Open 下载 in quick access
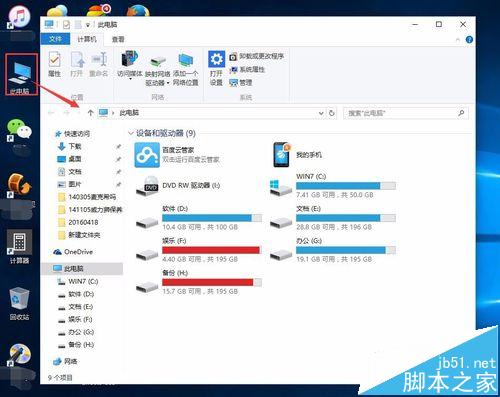 tap(69, 146)
